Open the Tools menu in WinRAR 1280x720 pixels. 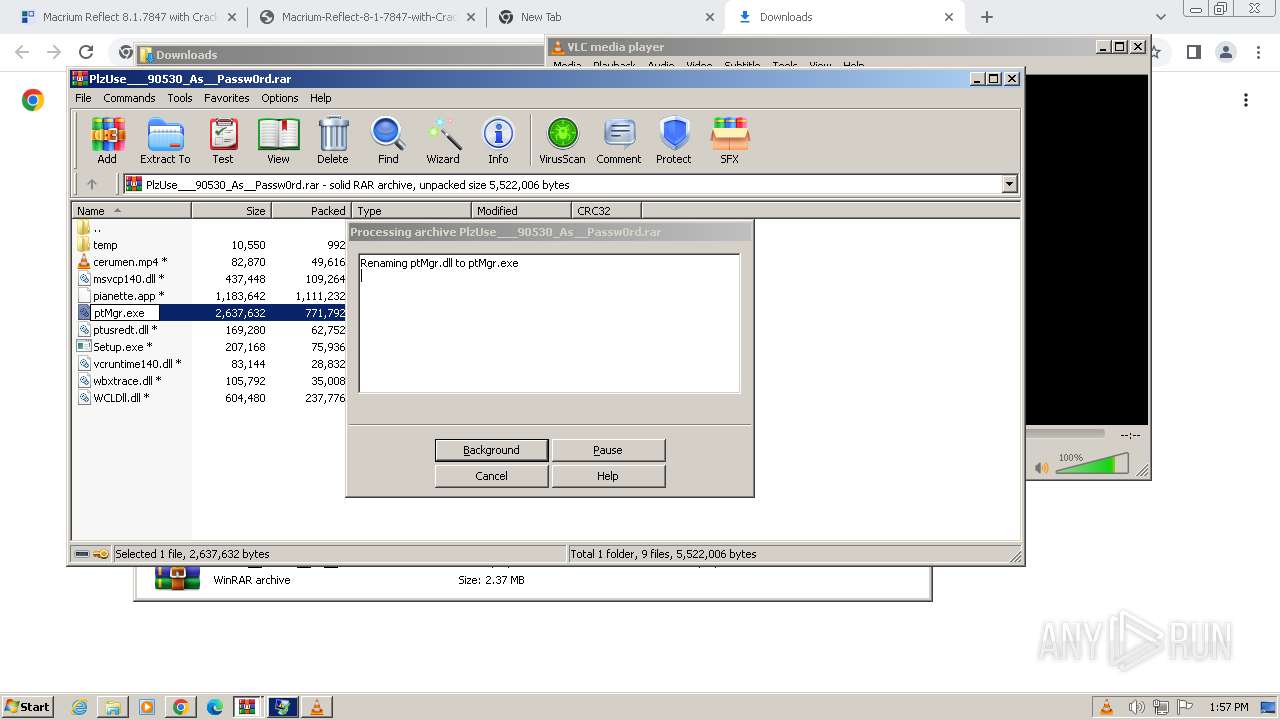click(180, 98)
